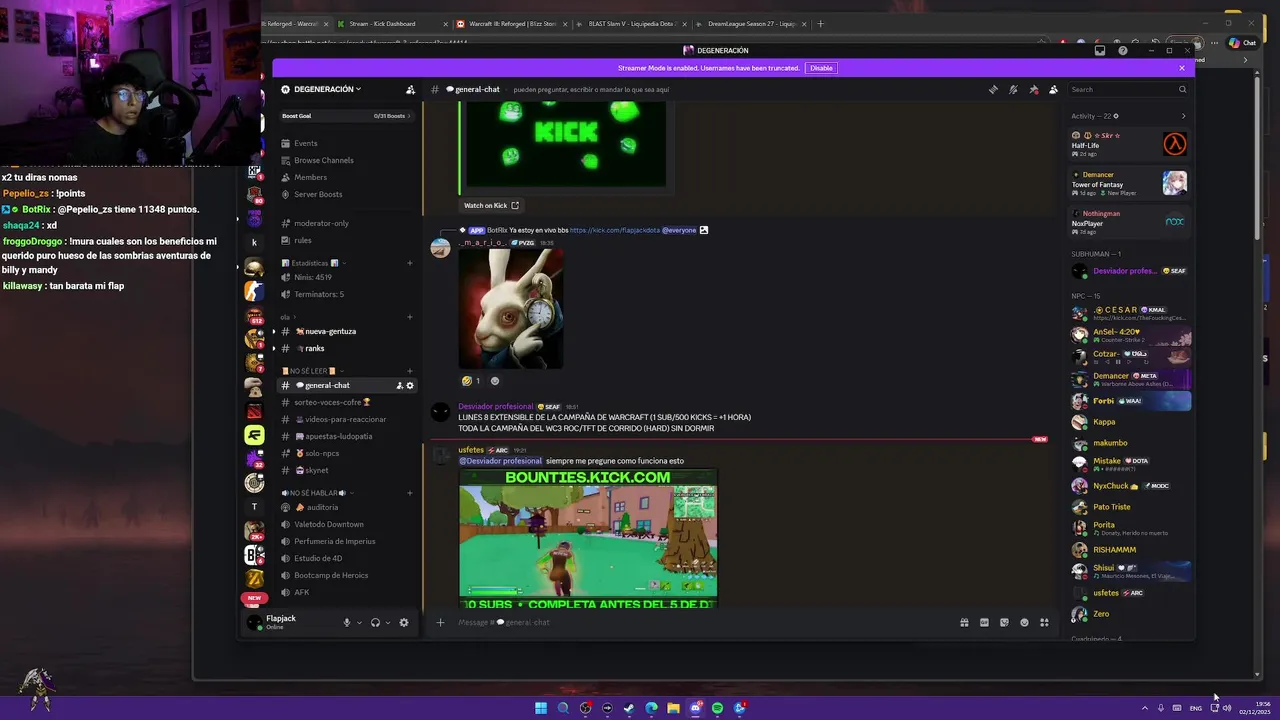Open pinned messages icon
Screen dimensions: 1280x720
pyautogui.click(x=1033, y=89)
